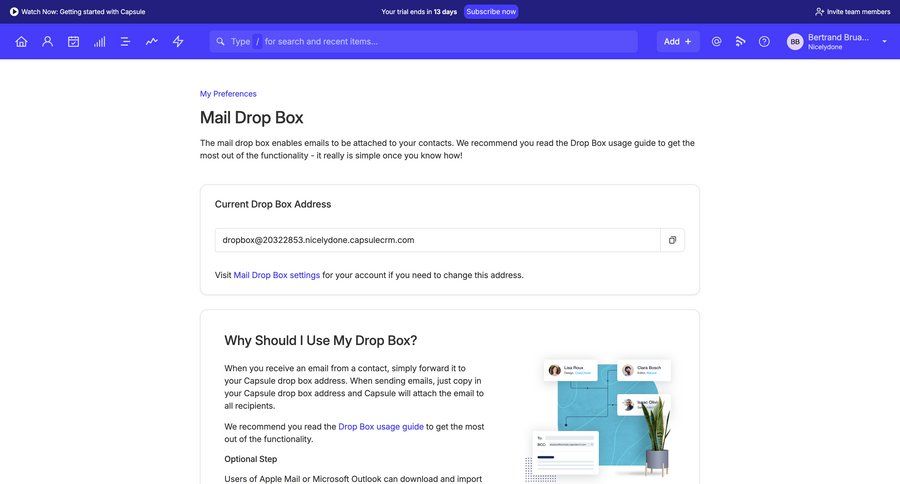
Task: Click the Current Drop Box Address label
Action: pos(273,204)
